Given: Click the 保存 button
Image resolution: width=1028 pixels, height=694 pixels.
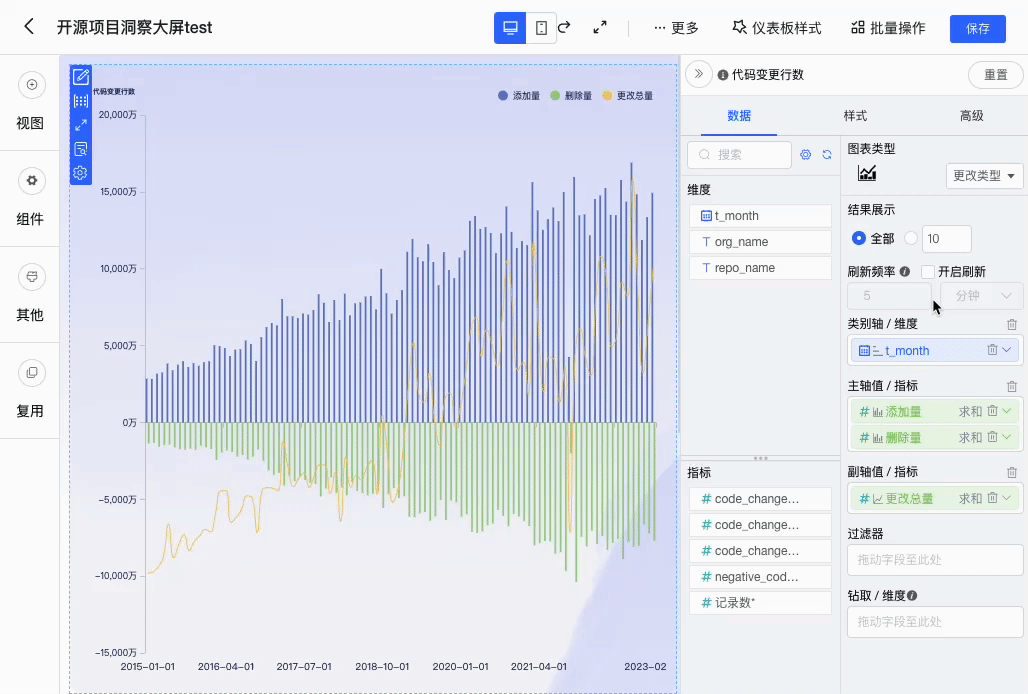Looking at the screenshot, I should pyautogui.click(x=978, y=29).
